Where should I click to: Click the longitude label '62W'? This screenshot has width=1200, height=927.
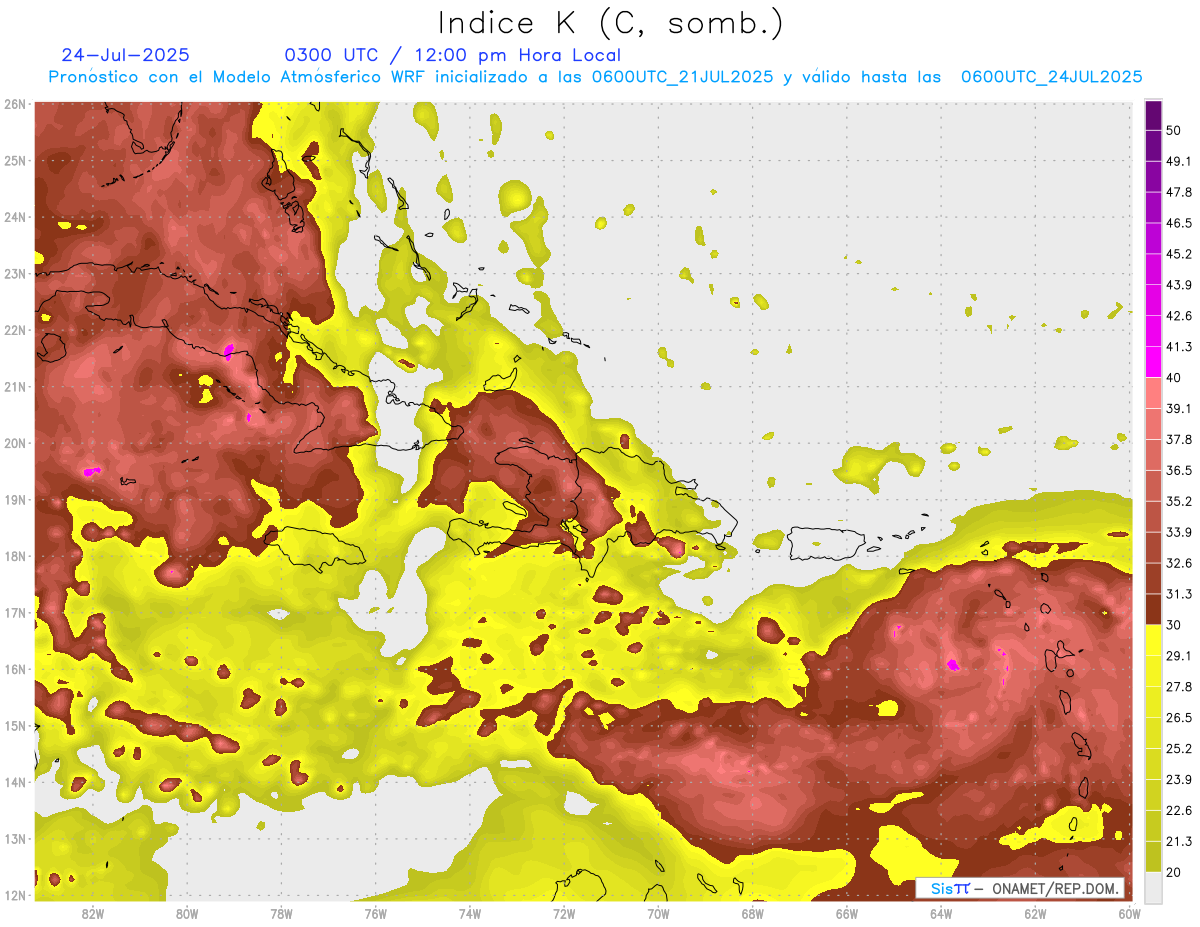click(x=1035, y=914)
